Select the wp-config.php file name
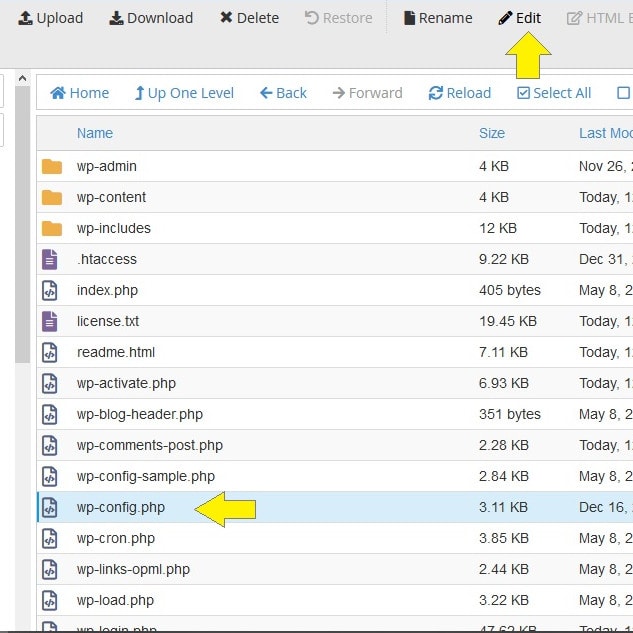This screenshot has width=633, height=633. click(x=121, y=508)
